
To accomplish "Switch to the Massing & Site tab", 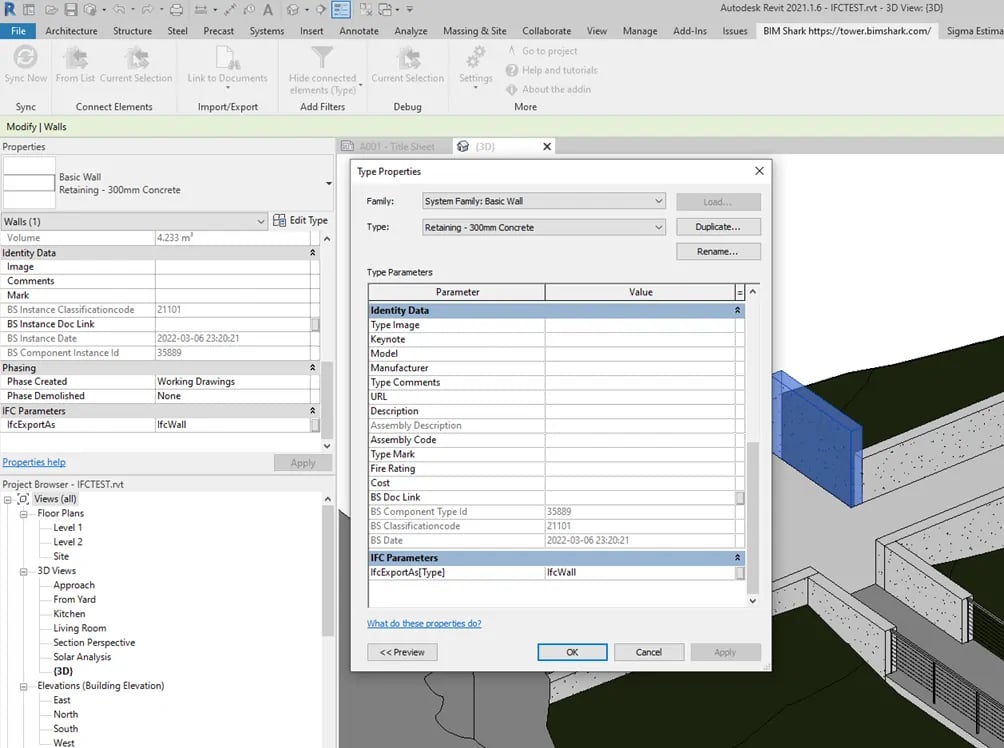I will 474,31.
